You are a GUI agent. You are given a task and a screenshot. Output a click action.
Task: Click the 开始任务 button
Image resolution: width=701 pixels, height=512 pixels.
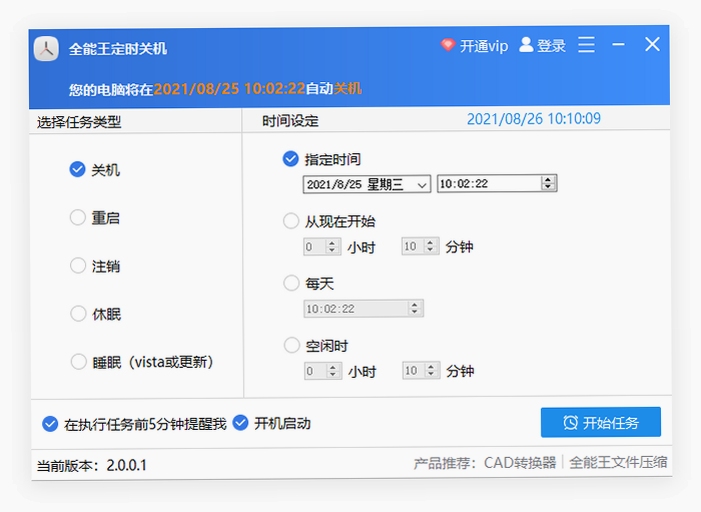click(601, 422)
